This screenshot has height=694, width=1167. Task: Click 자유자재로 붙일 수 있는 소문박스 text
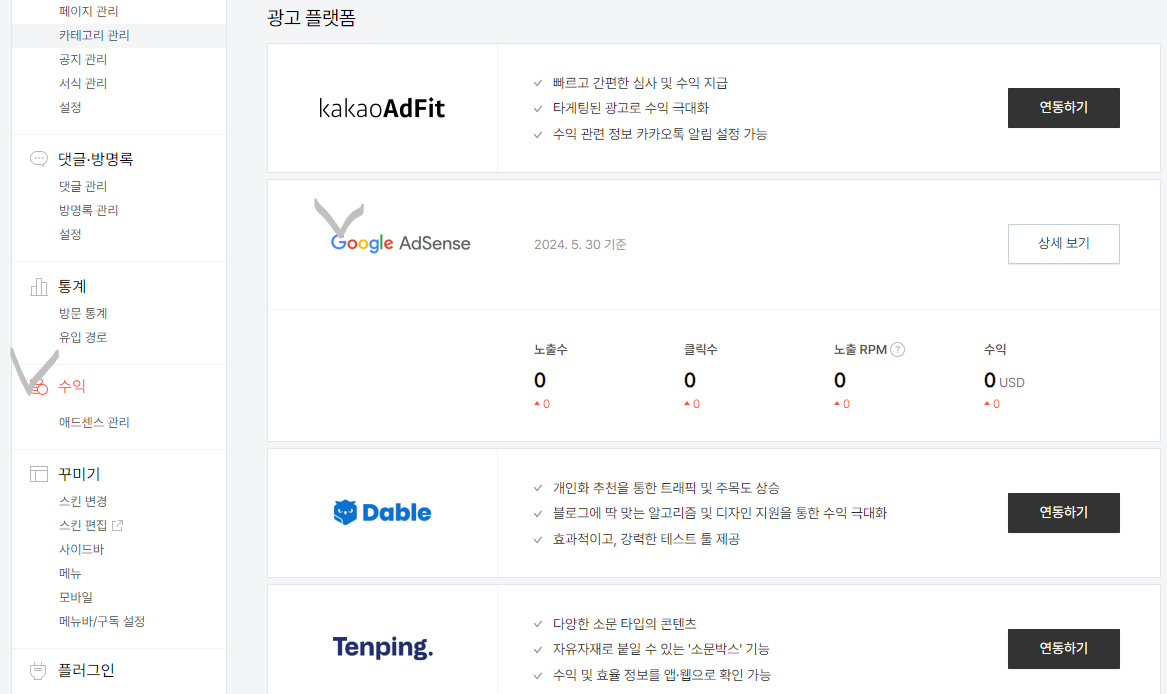[661, 649]
